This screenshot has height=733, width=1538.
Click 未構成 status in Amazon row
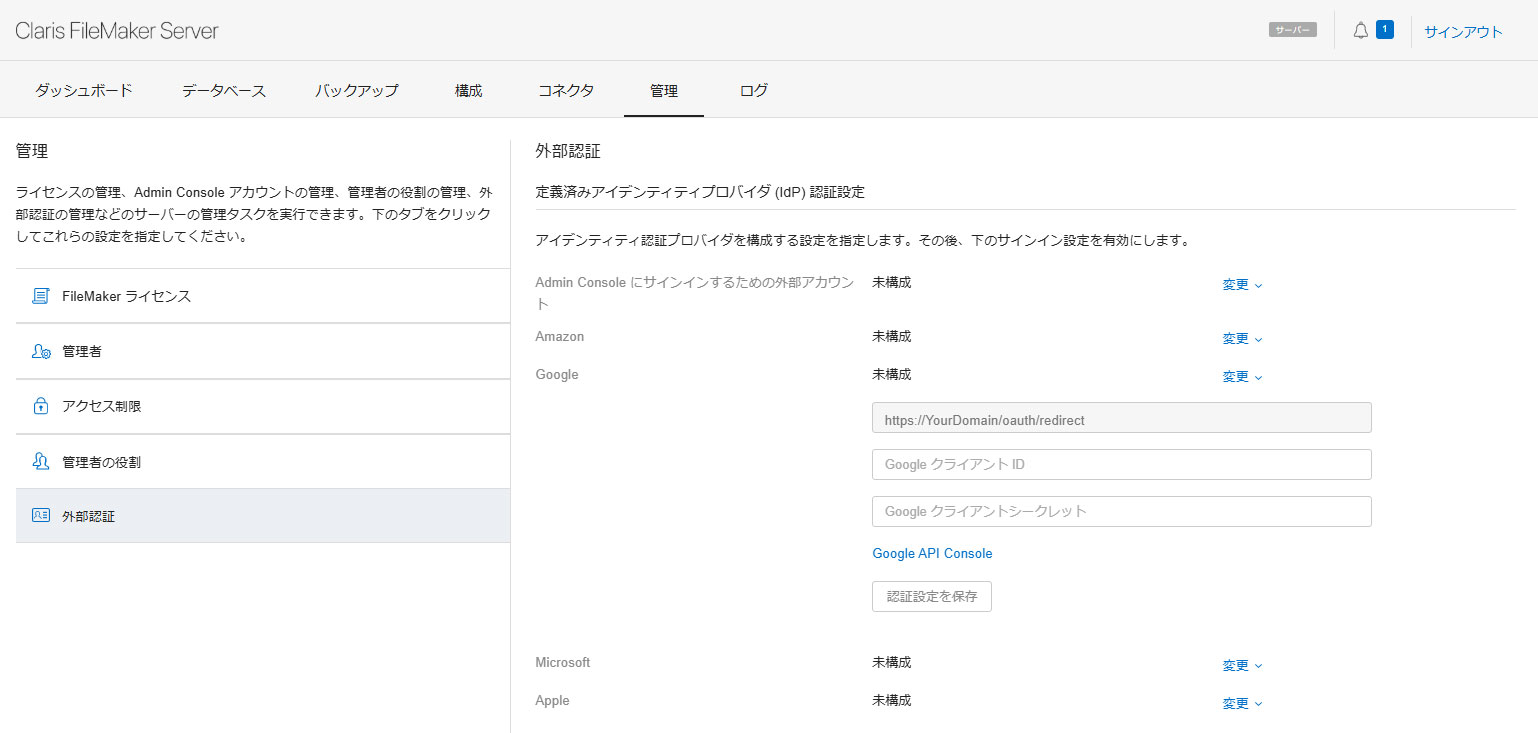pyautogui.click(x=892, y=337)
